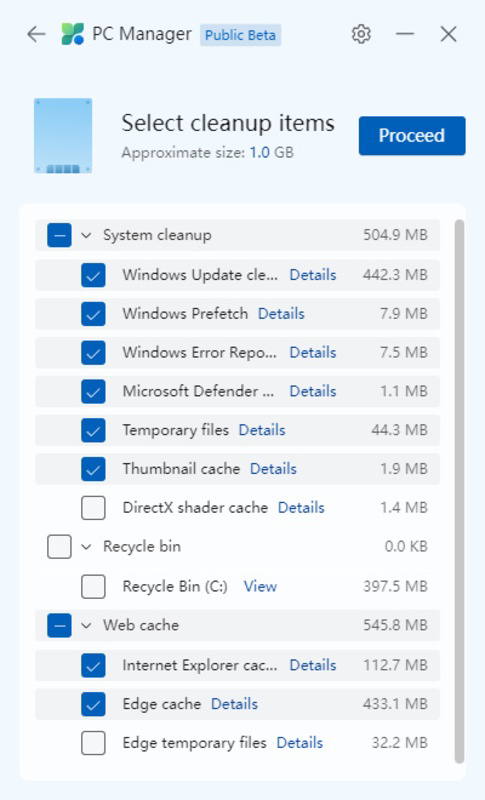This screenshot has width=485, height=800.
Task: Open Details for Windows Update cleanup
Action: 313,275
